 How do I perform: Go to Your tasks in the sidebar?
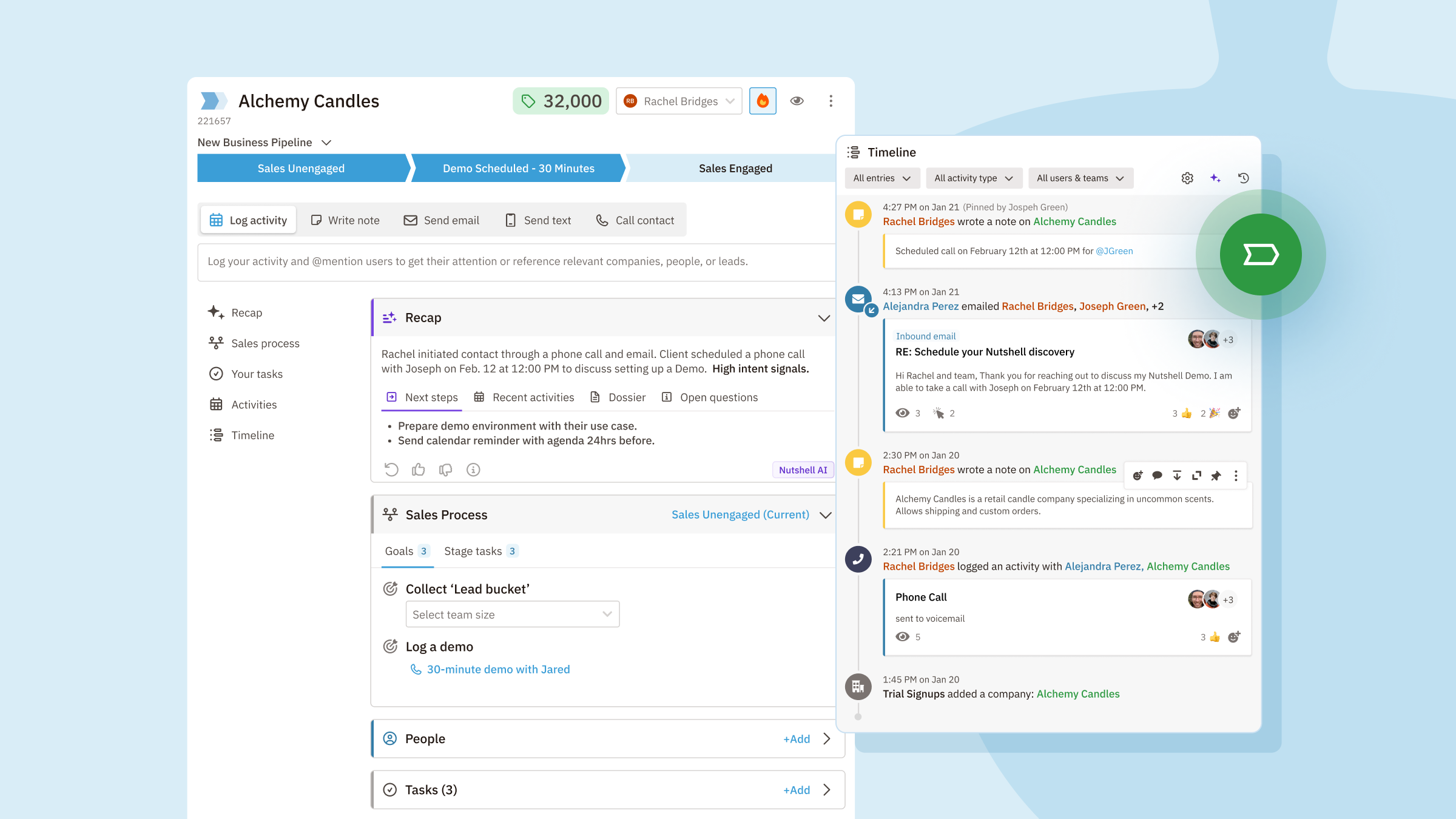245,374
